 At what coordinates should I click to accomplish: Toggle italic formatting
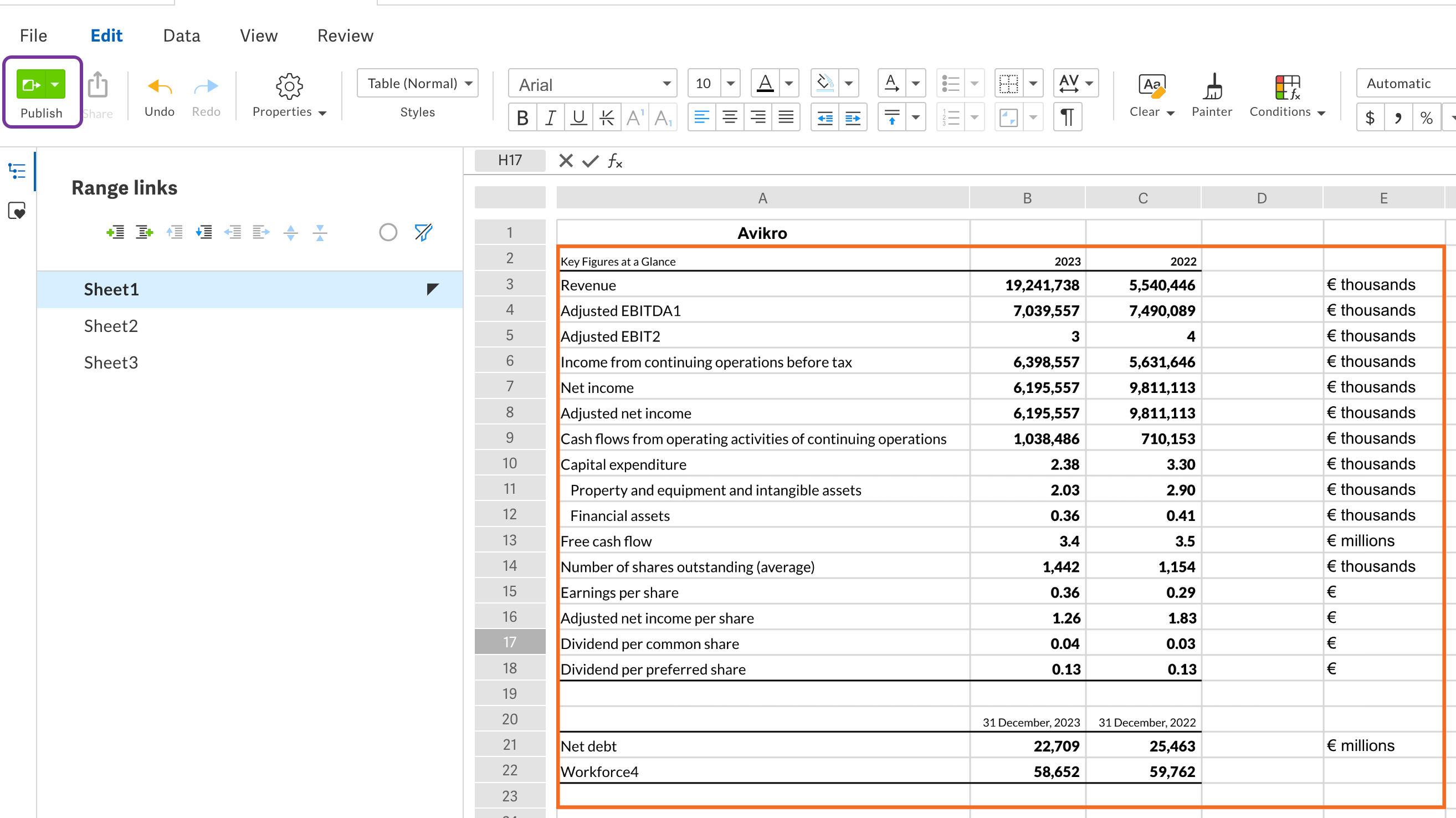(550, 117)
